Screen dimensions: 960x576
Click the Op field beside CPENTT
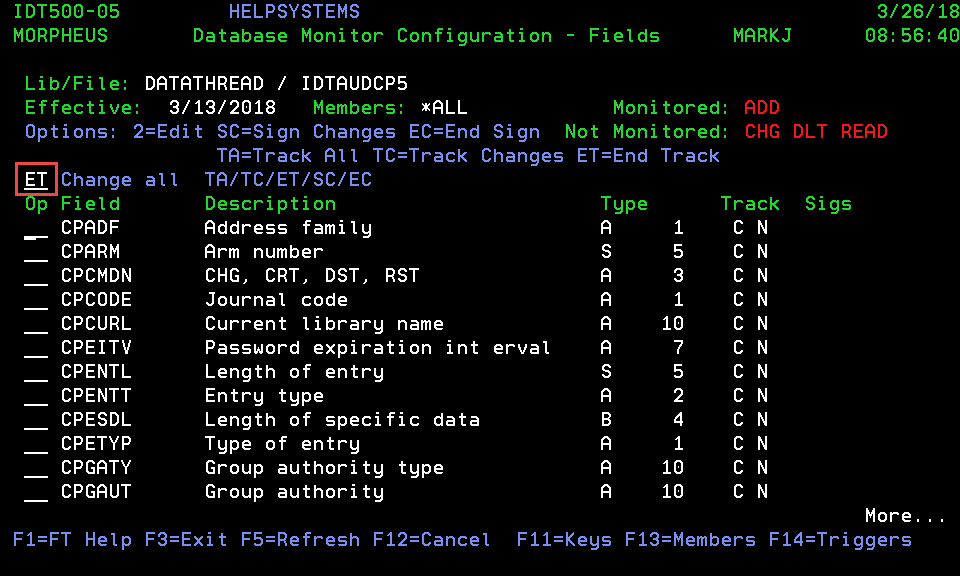pos(36,395)
